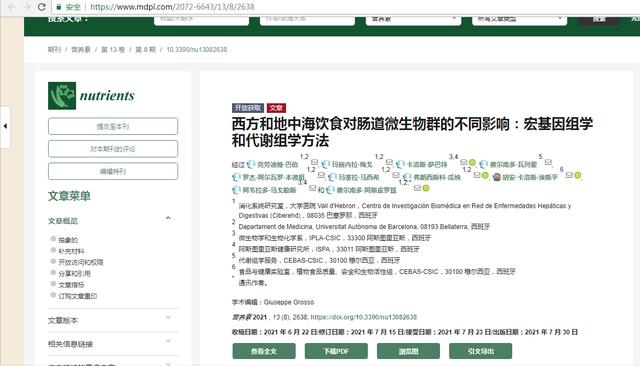
Task: Select 文章指标 in the article menu
Action: point(71,285)
